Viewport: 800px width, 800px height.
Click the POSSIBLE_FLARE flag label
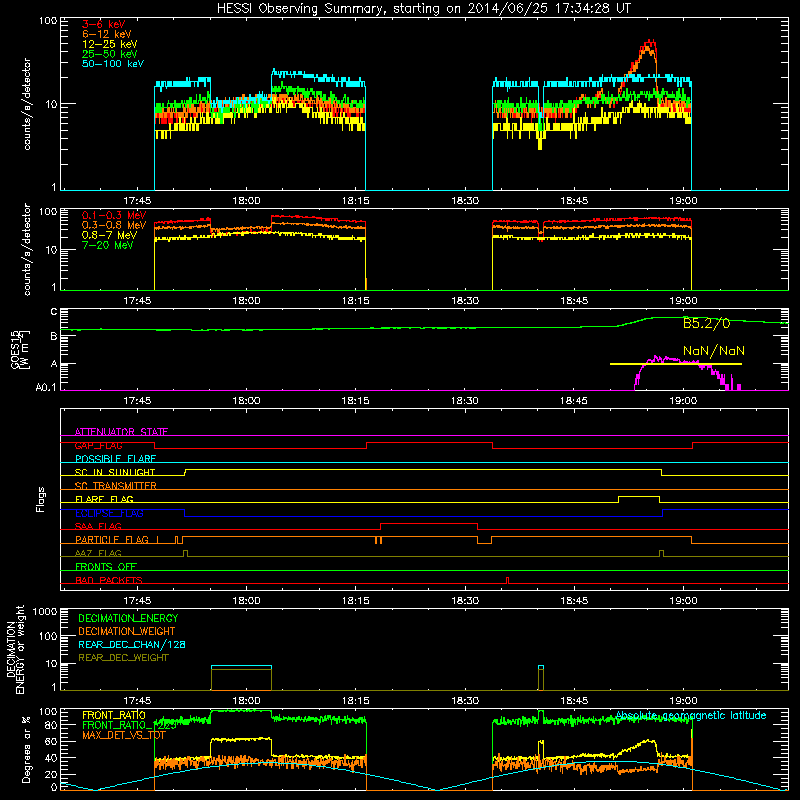click(x=115, y=459)
